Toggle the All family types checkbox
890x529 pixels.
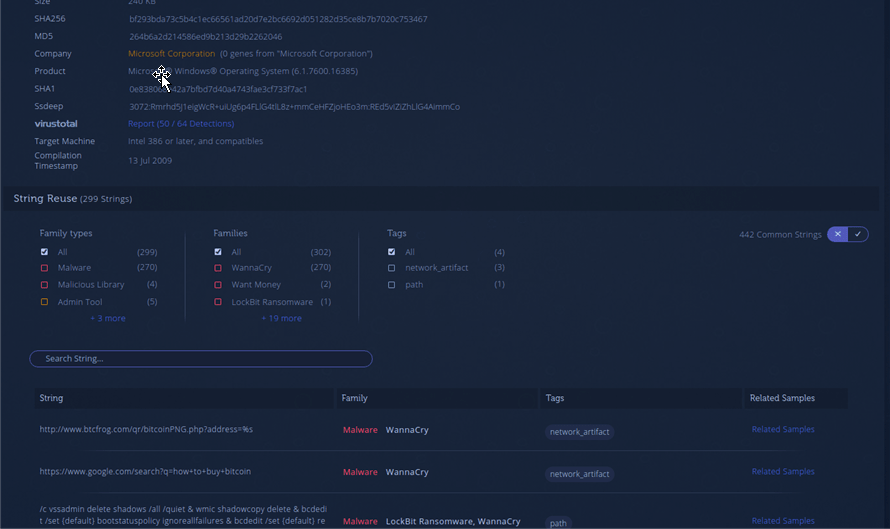click(44, 251)
